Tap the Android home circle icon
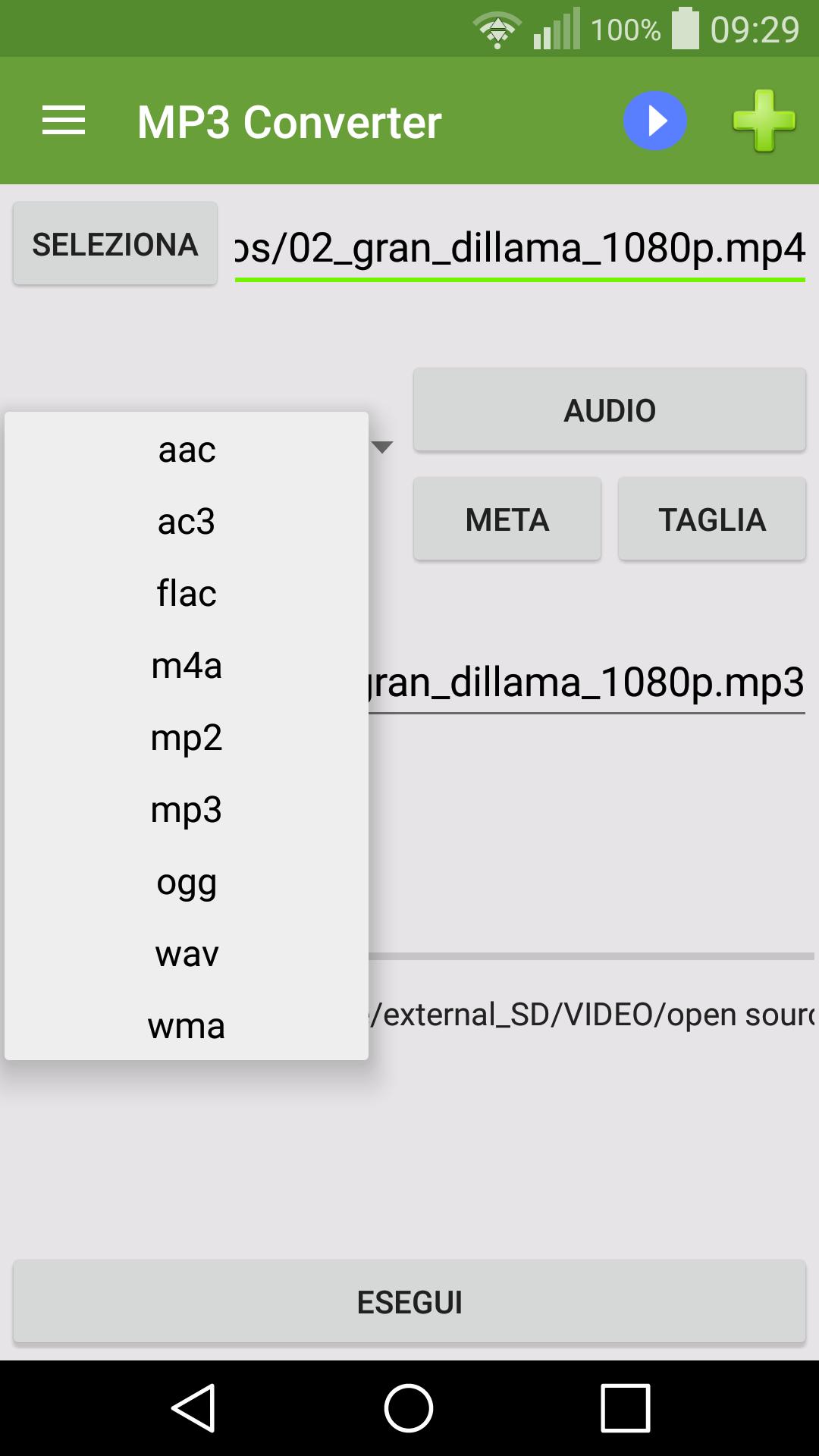 409,1408
